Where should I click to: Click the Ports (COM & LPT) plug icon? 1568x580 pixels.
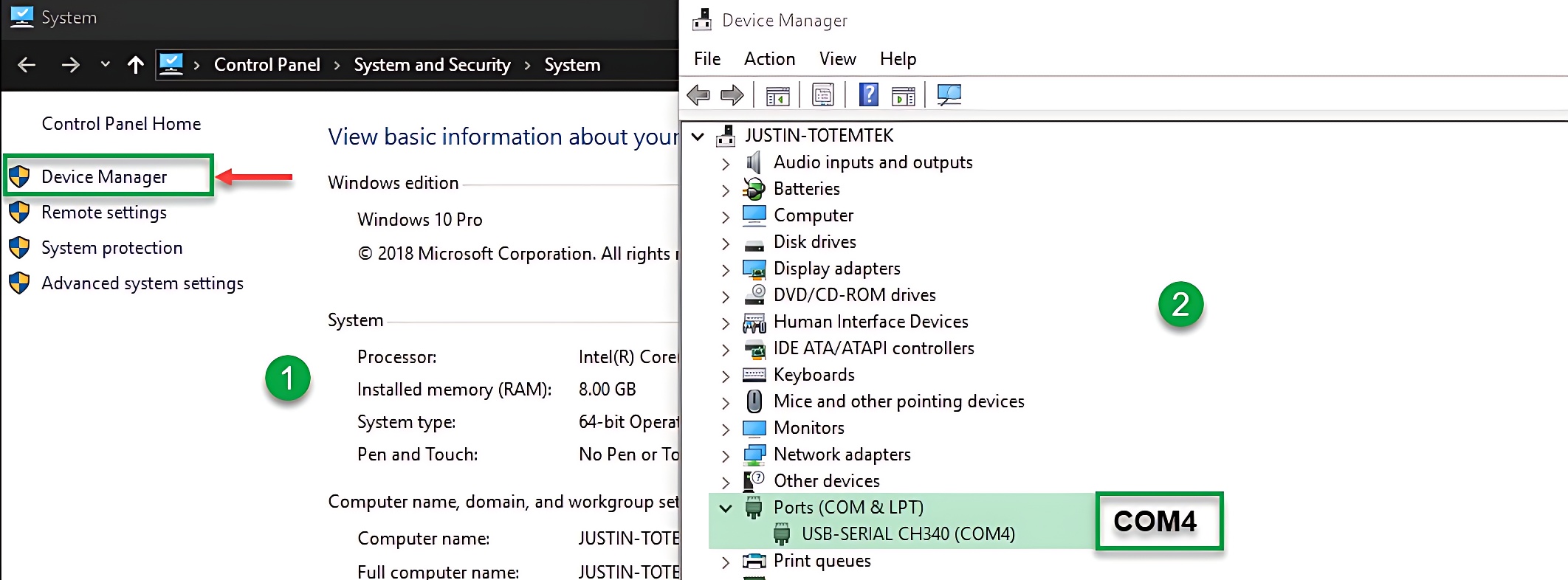point(754,508)
